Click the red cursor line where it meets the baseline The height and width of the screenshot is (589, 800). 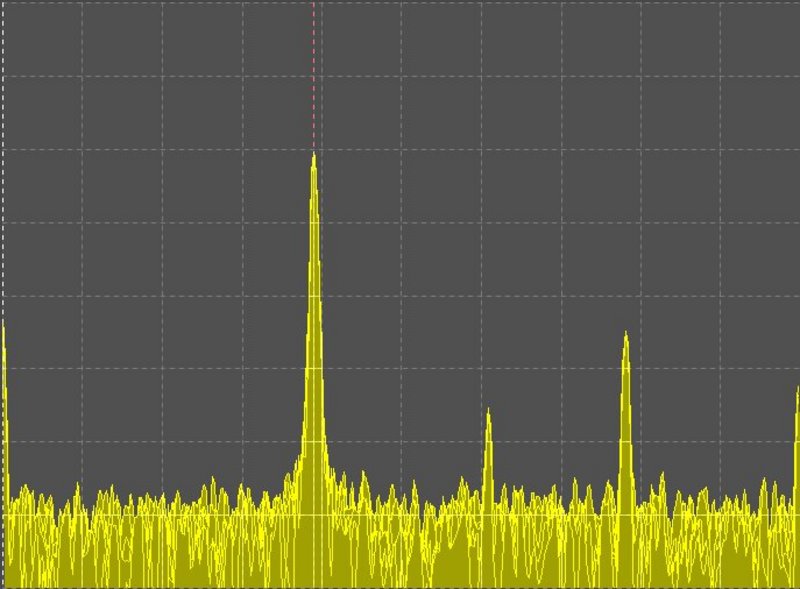[x=313, y=515]
